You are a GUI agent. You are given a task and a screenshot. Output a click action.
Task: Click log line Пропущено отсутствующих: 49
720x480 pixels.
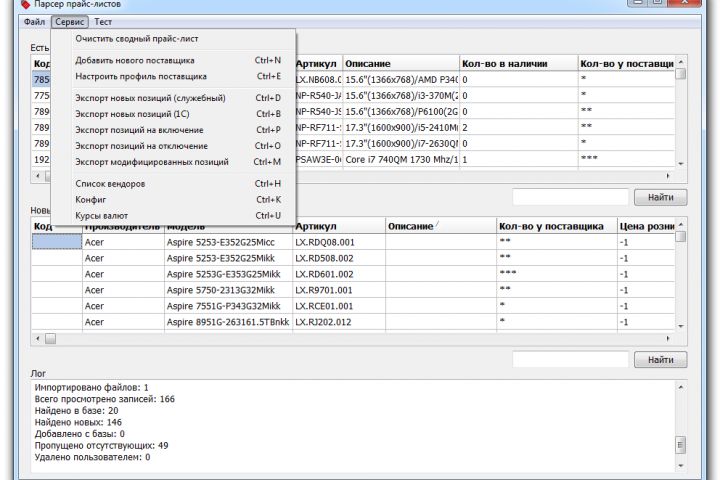(x=101, y=446)
